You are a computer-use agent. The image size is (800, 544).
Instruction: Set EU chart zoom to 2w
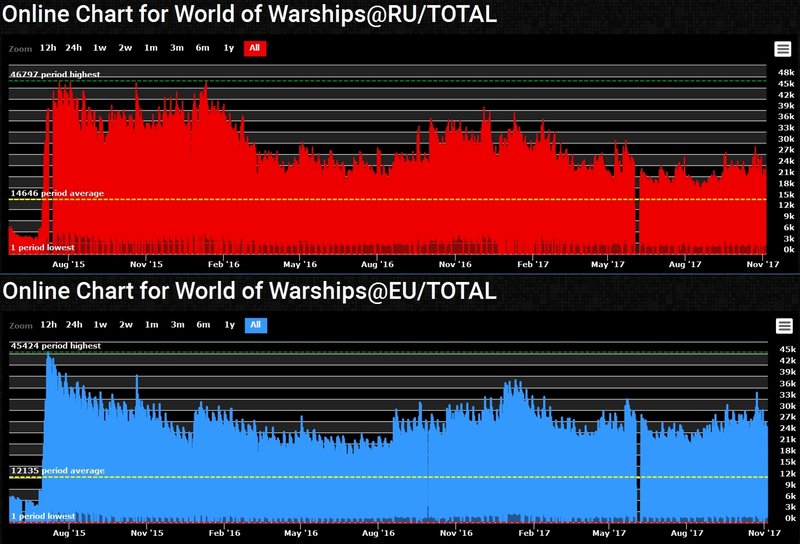coord(126,325)
